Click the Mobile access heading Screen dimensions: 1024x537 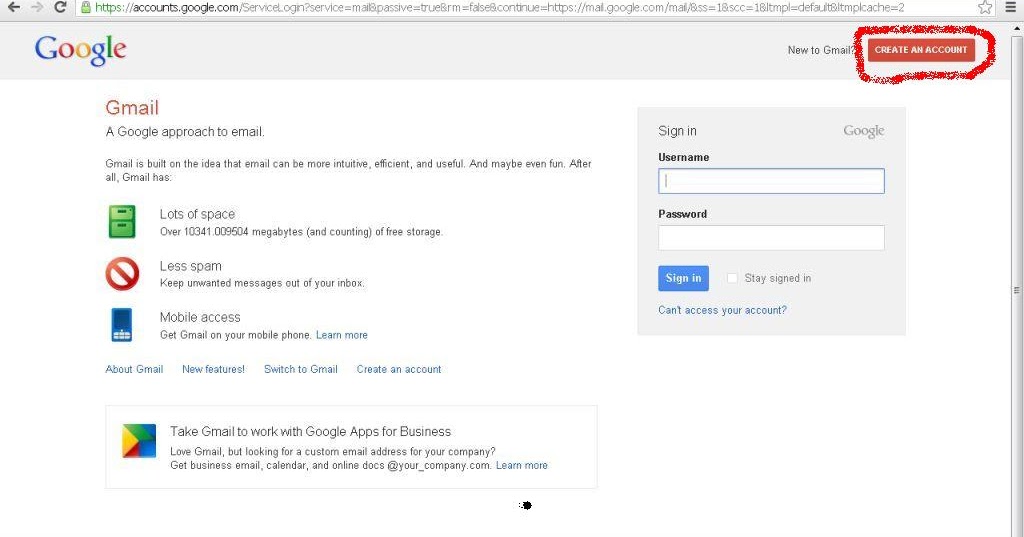pyautogui.click(x=200, y=317)
